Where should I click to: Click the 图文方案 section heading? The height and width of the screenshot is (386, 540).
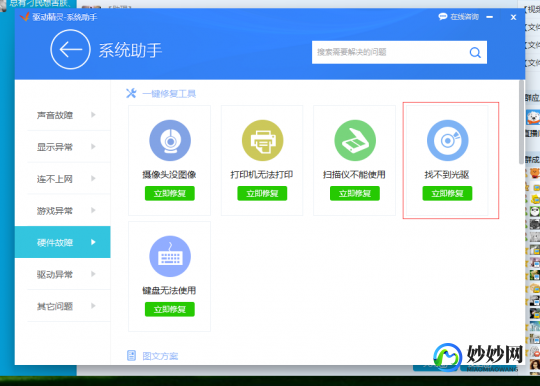160,356
